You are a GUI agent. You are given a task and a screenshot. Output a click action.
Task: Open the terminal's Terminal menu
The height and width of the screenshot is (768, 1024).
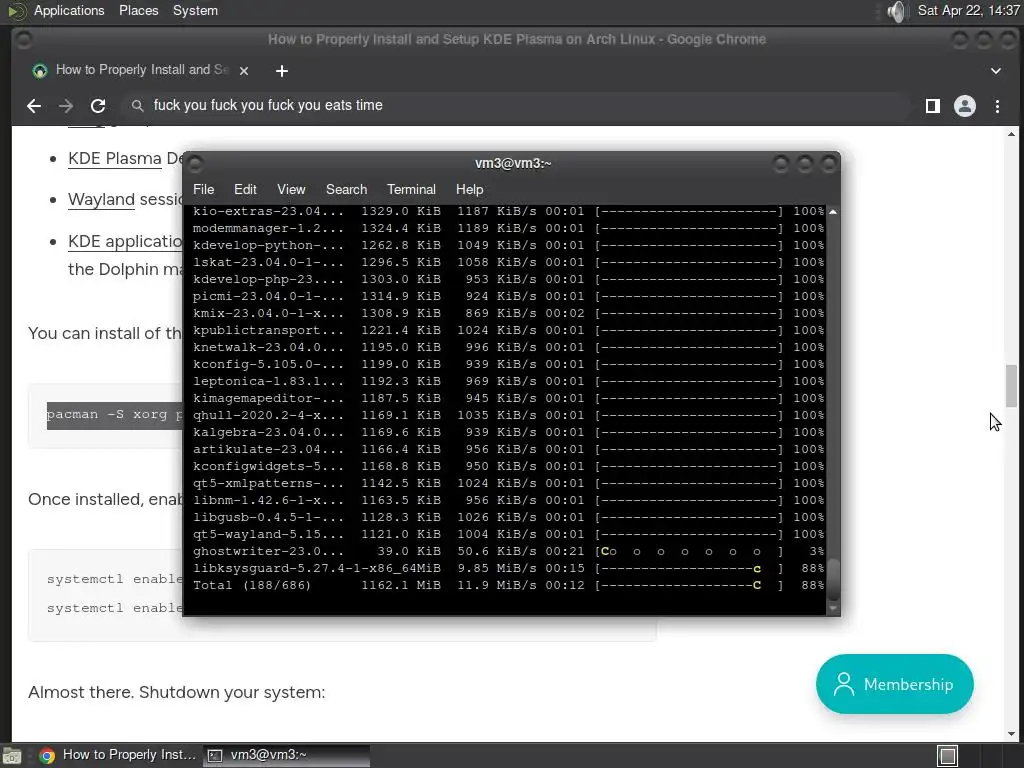pyautogui.click(x=411, y=189)
